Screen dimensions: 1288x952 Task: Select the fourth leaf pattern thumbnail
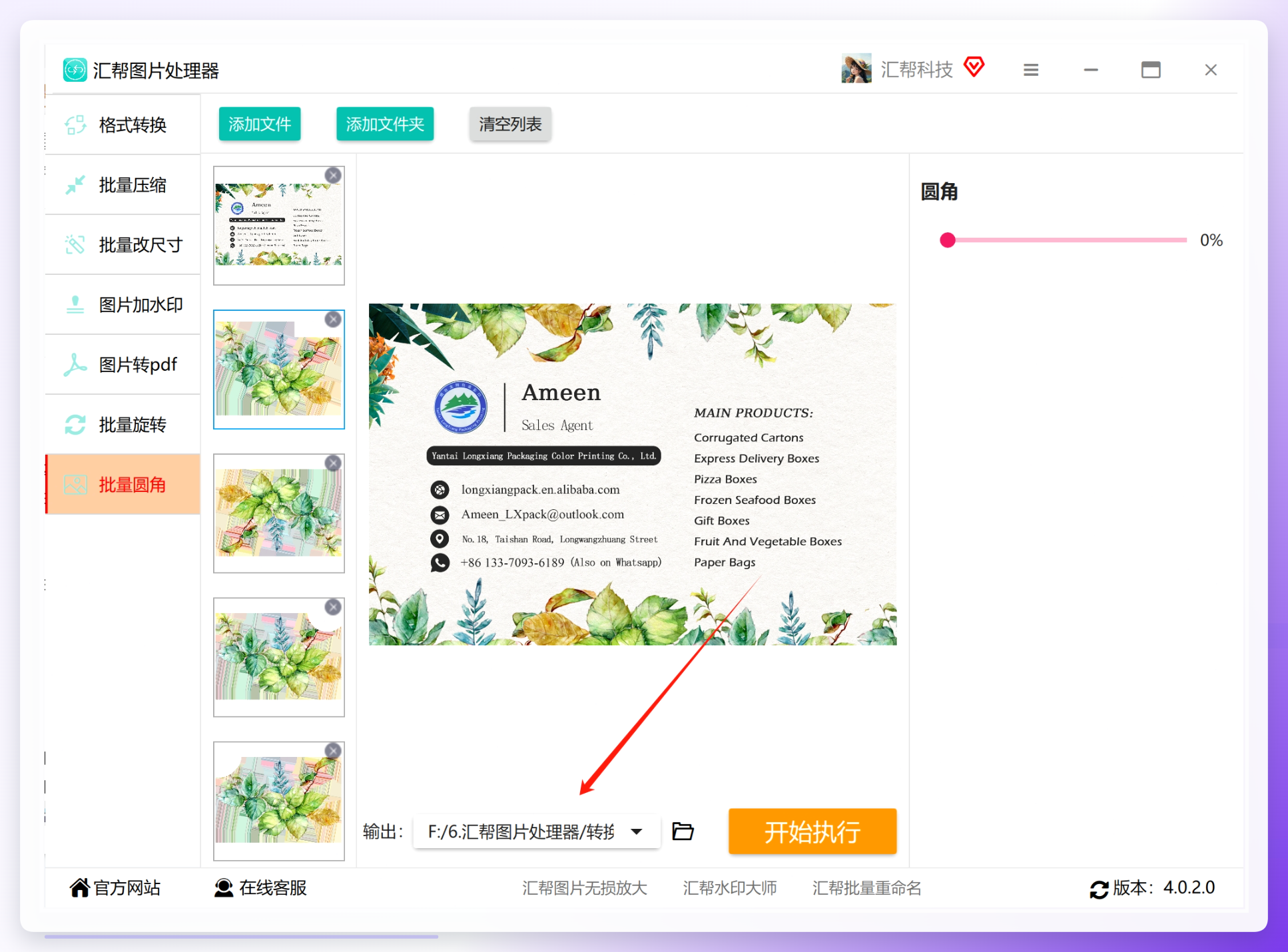point(279,657)
